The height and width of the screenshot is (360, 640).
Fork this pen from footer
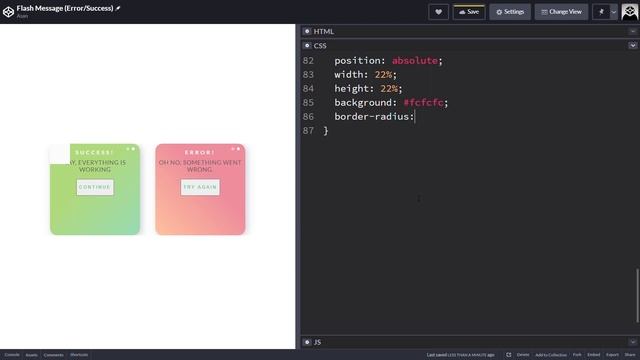click(x=577, y=355)
